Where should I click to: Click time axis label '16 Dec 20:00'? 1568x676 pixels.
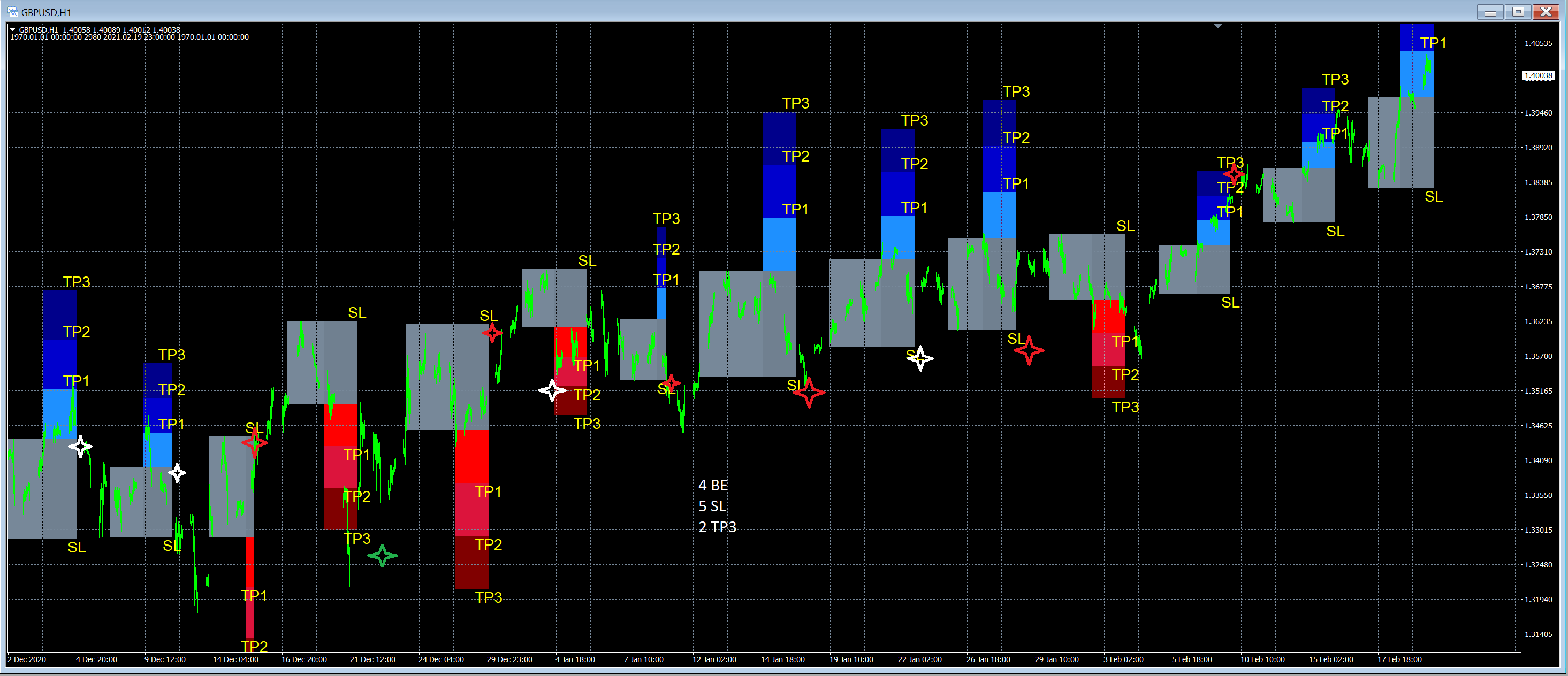(x=304, y=659)
